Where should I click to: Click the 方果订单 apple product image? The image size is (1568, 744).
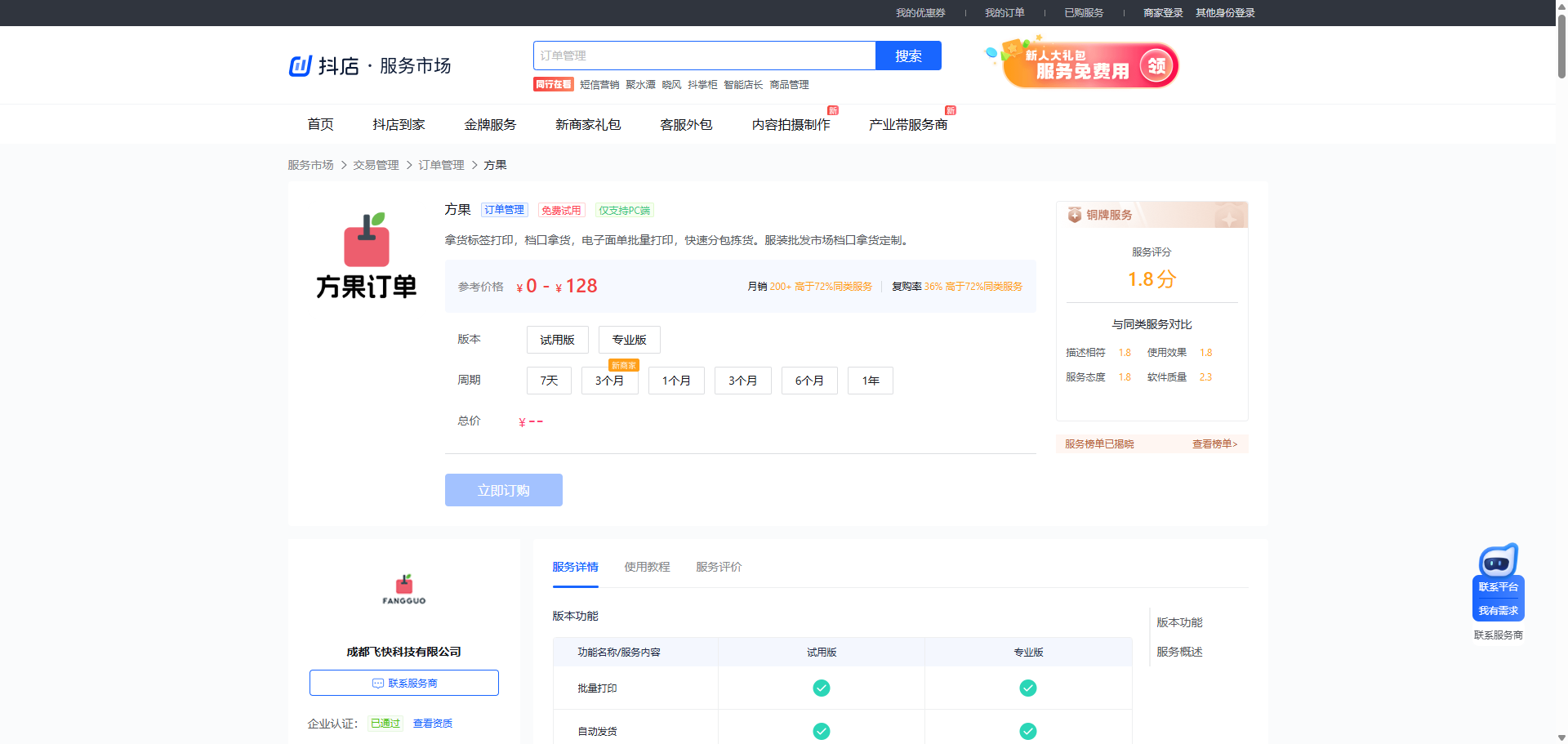click(x=367, y=256)
